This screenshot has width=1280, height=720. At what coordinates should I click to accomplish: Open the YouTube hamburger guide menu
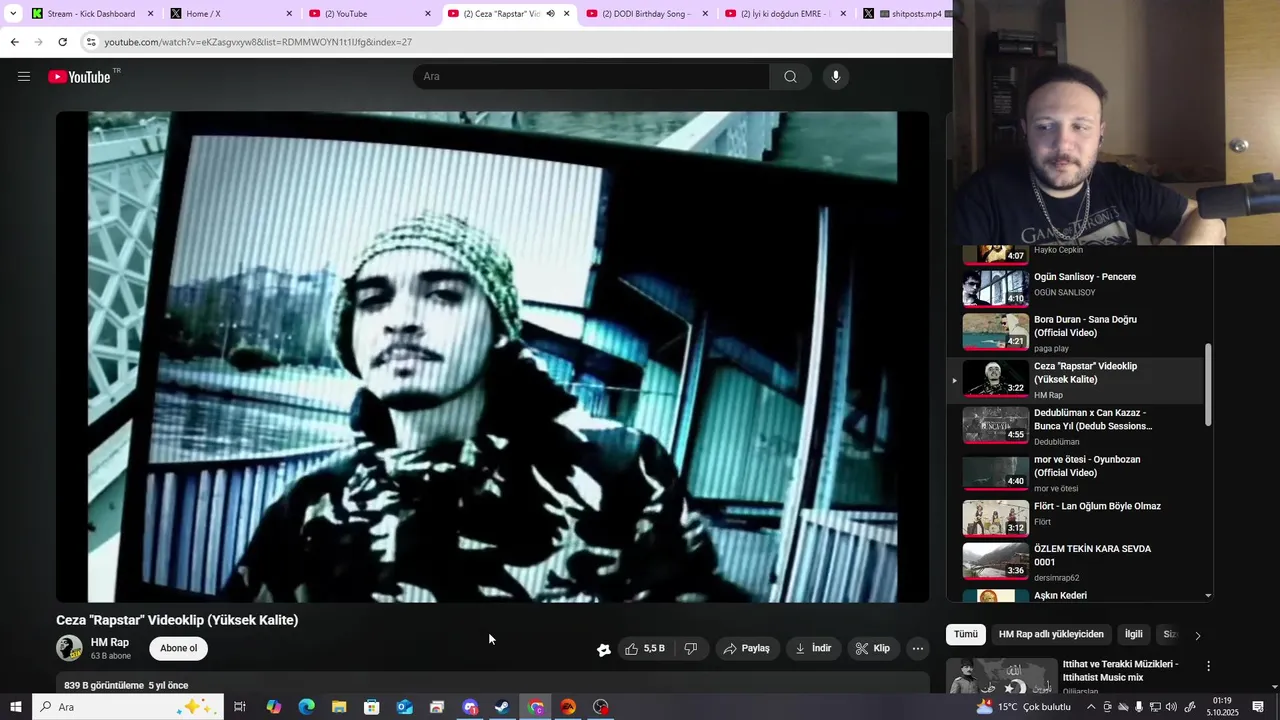click(24, 76)
